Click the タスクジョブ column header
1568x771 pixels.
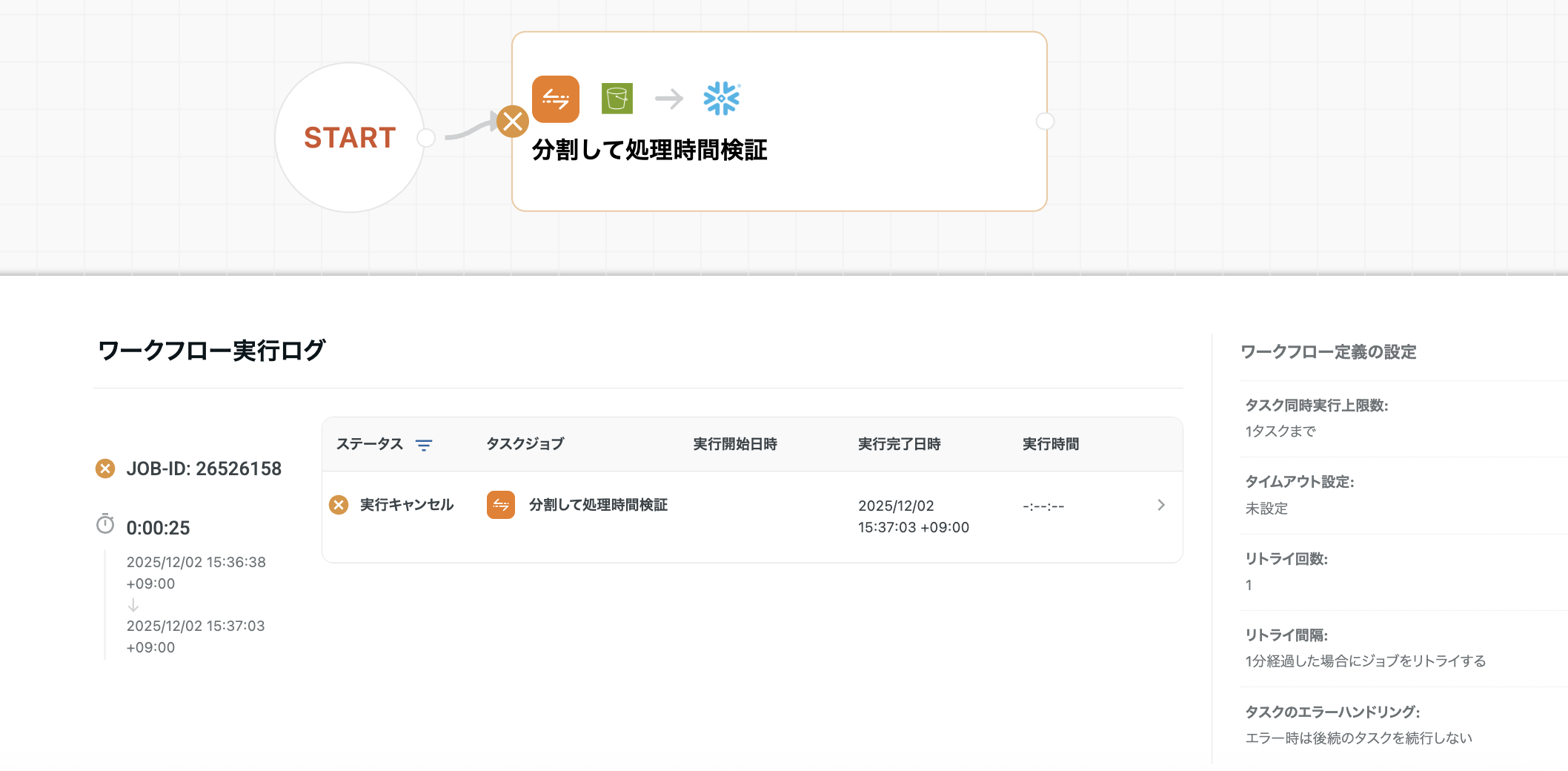[x=525, y=444]
